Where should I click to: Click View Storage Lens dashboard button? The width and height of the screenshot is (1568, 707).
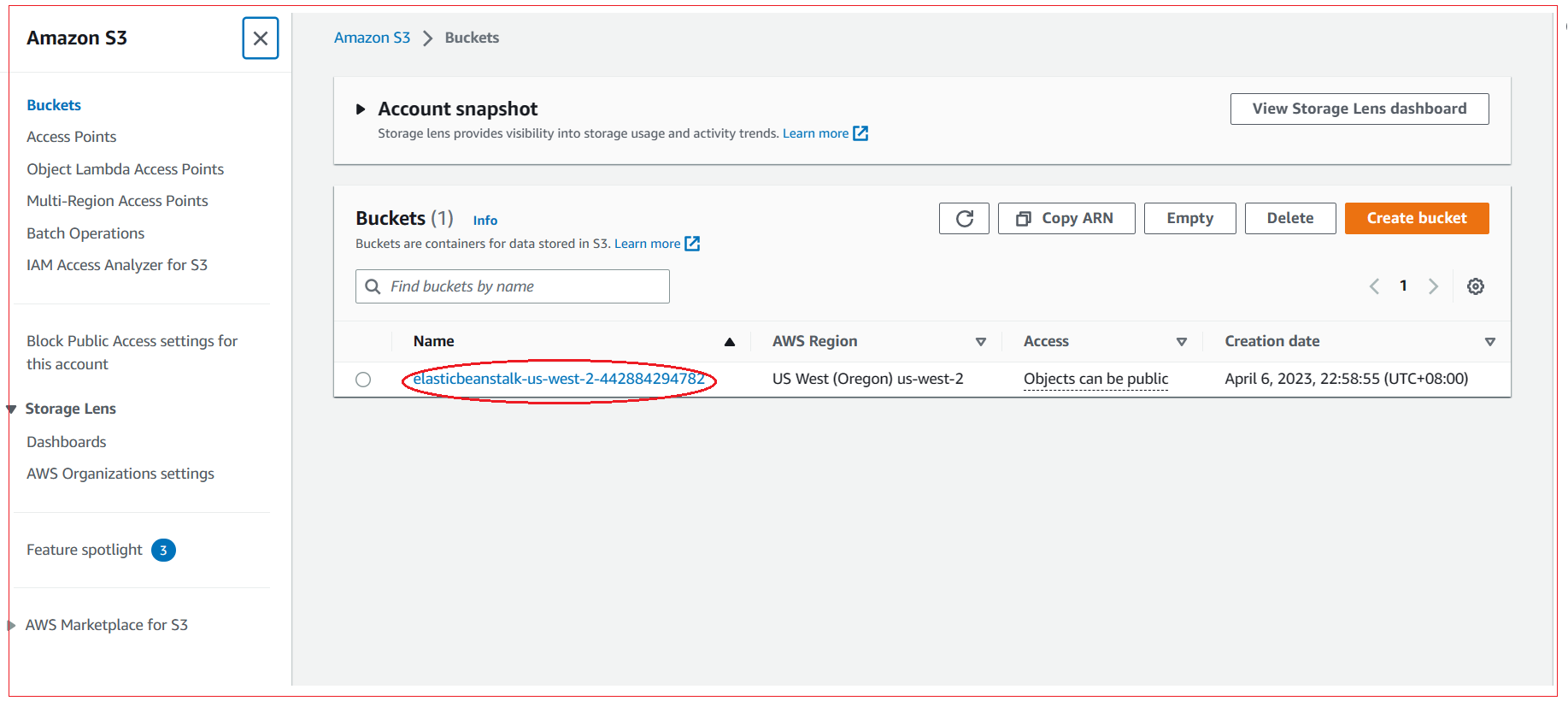click(x=1360, y=109)
